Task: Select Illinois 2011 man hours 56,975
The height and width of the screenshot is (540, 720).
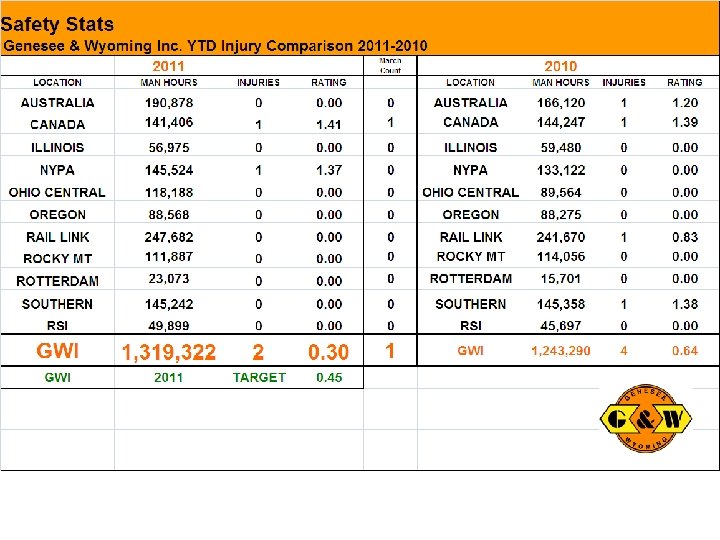Action: [x=169, y=147]
